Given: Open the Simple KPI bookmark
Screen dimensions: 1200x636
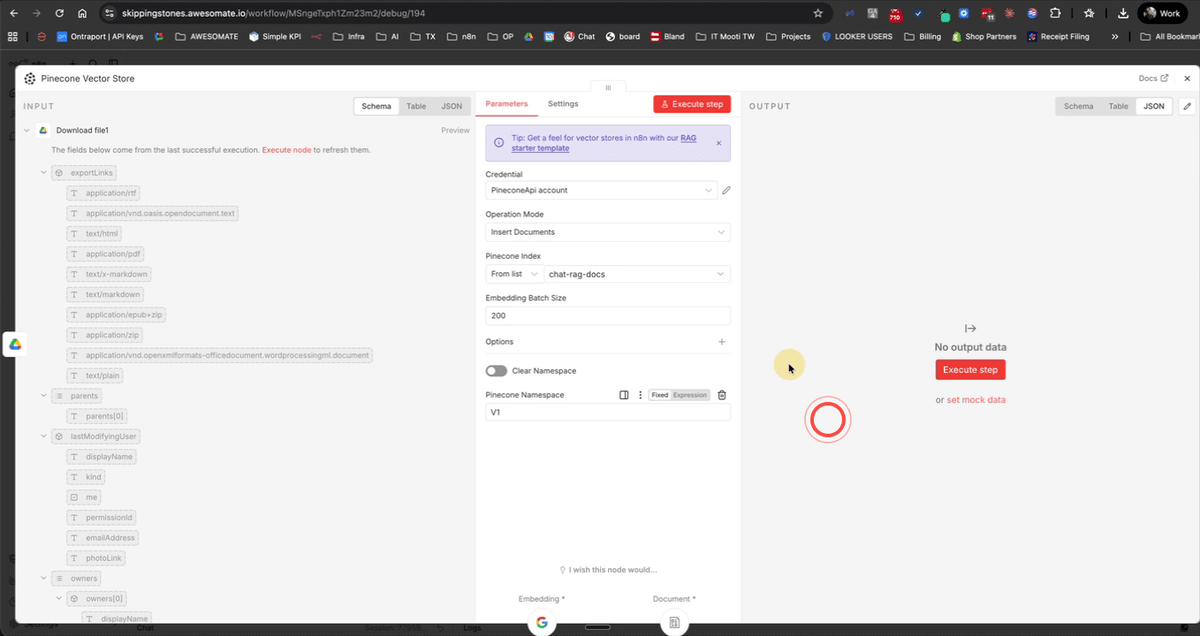Looking at the screenshot, I should coord(275,36).
